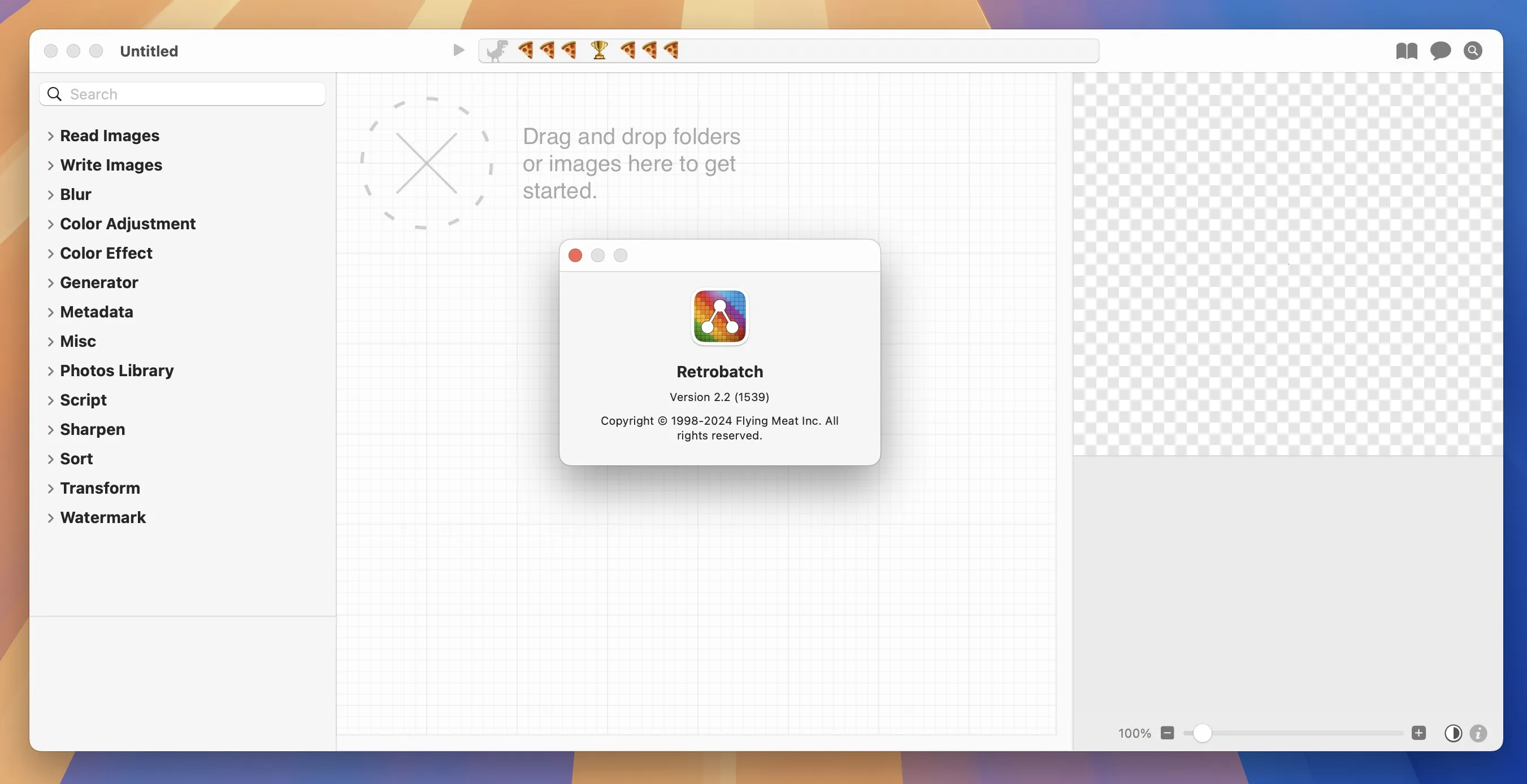Click the 100% zoom level label
1527x784 pixels.
[1135, 733]
